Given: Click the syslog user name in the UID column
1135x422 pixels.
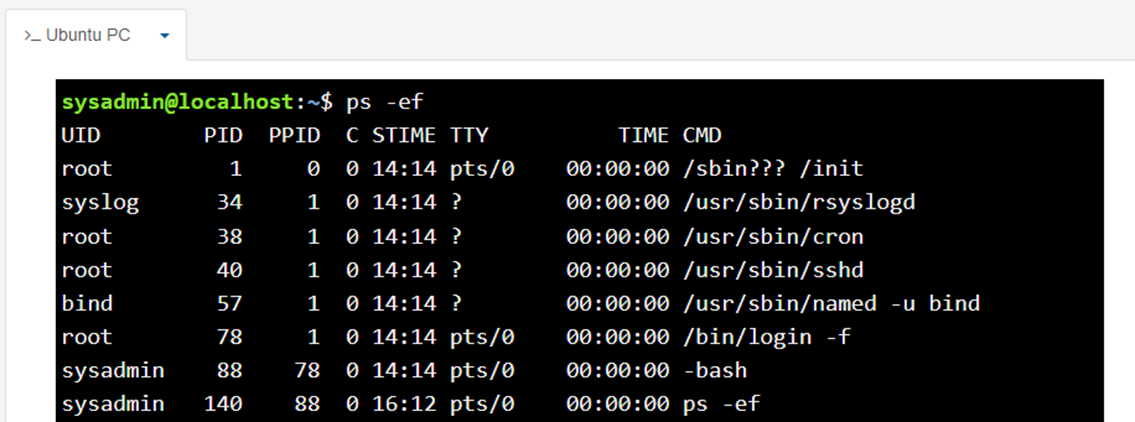Looking at the screenshot, I should (100, 203).
